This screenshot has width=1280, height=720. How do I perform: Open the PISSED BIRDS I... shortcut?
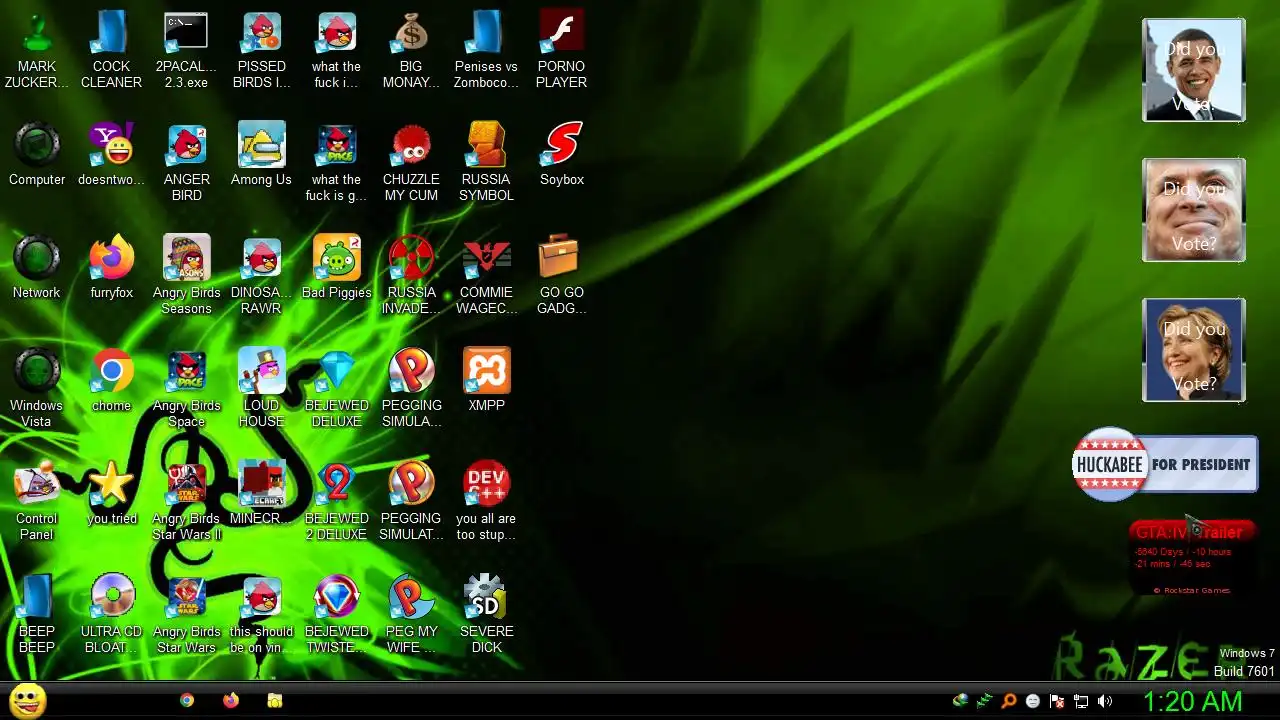(x=261, y=50)
